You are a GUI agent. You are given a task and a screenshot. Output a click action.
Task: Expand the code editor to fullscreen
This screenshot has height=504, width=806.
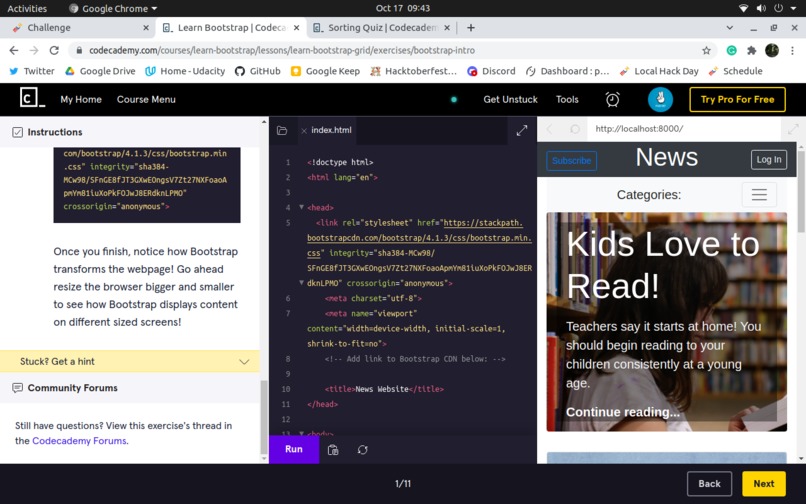click(522, 131)
